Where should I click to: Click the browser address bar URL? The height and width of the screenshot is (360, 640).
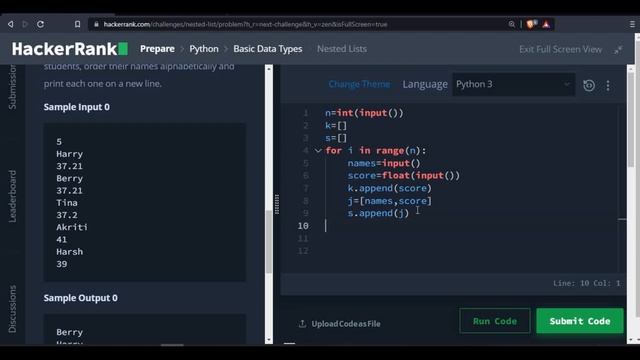point(245,24)
